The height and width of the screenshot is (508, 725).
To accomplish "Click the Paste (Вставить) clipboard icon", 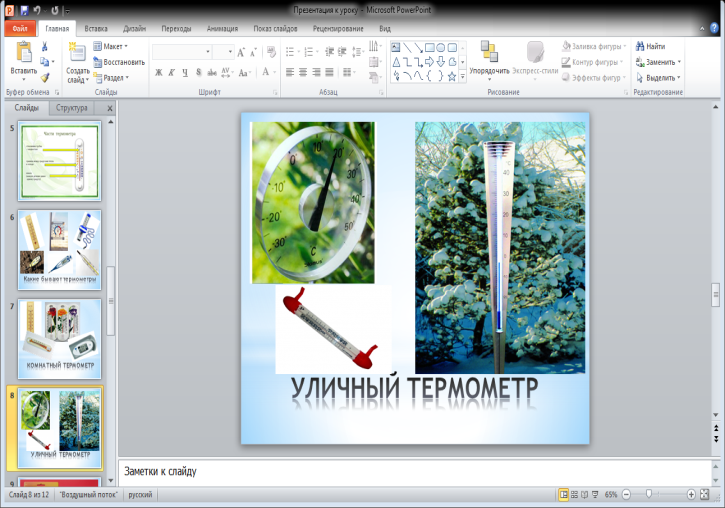I will click(23, 52).
